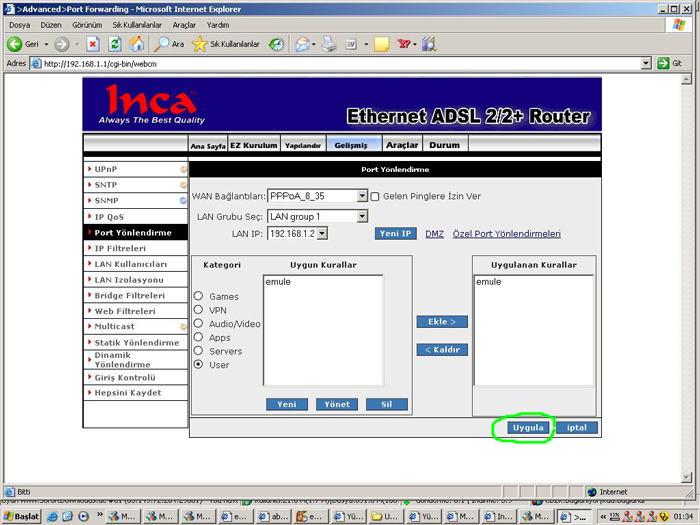Open the Düzen menu
The image size is (700, 525).
point(51,25)
